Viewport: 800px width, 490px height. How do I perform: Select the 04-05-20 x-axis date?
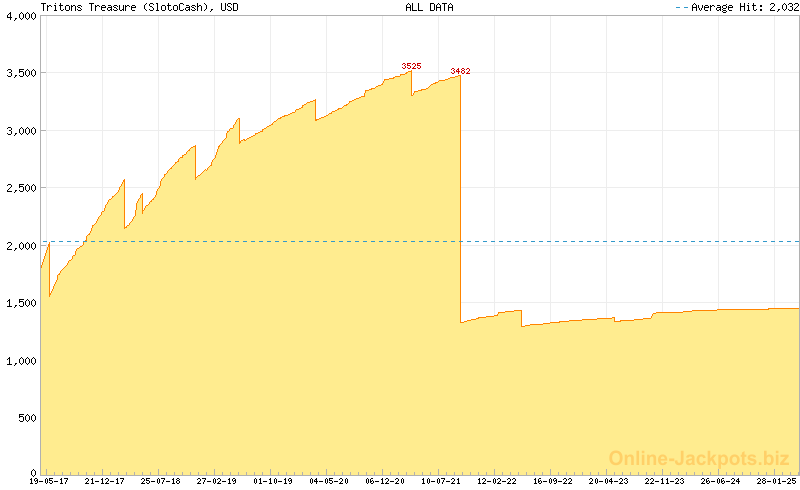coord(329,481)
